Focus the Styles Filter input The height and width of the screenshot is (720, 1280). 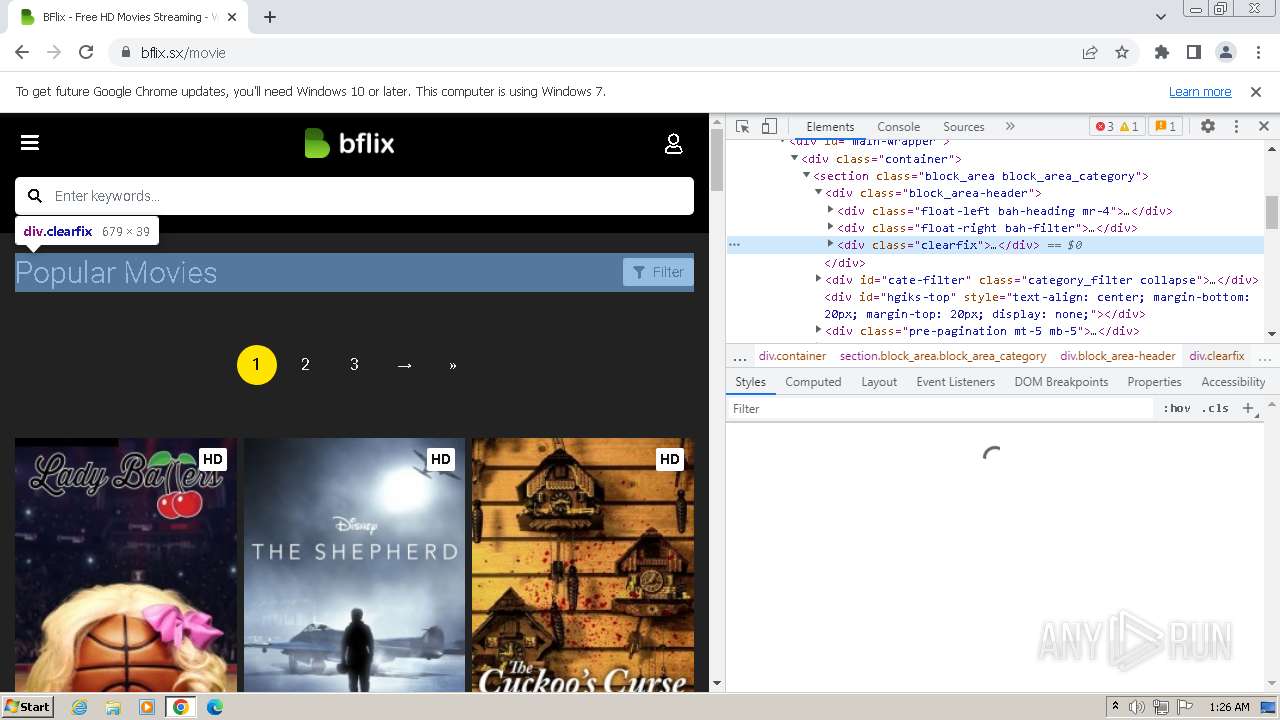tap(940, 409)
